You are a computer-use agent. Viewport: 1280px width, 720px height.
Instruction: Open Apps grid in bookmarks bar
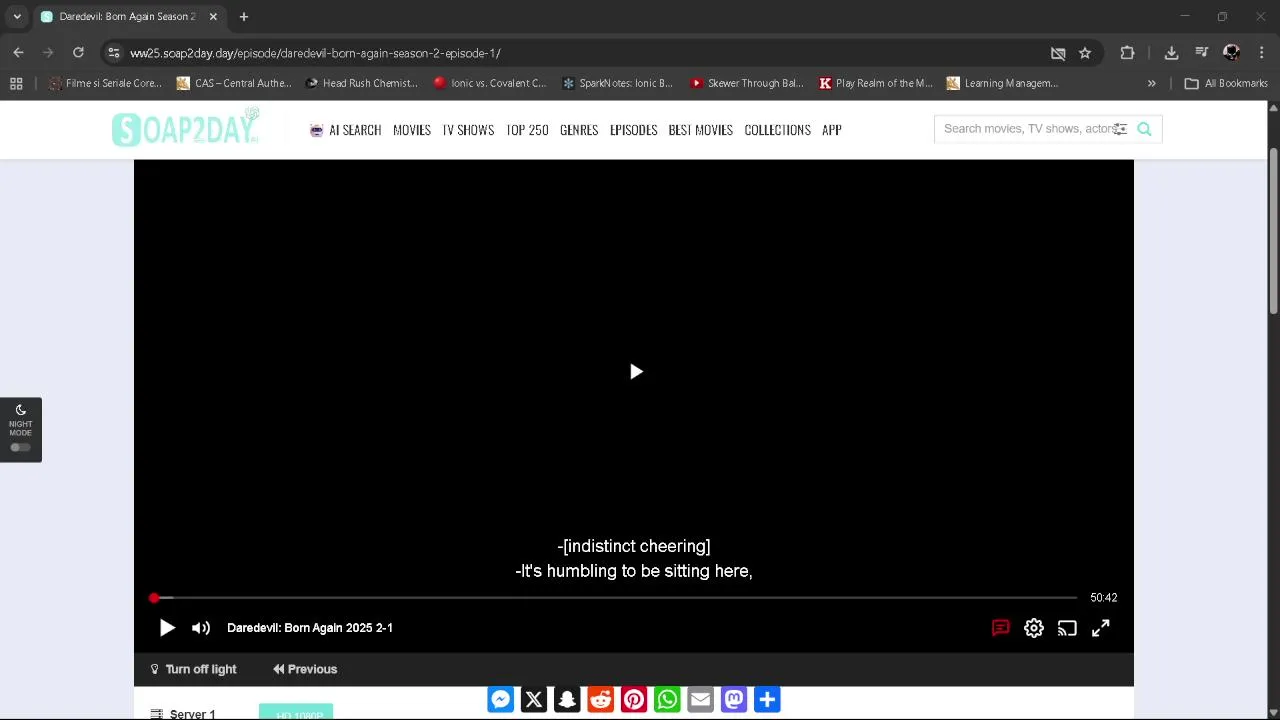coord(16,83)
